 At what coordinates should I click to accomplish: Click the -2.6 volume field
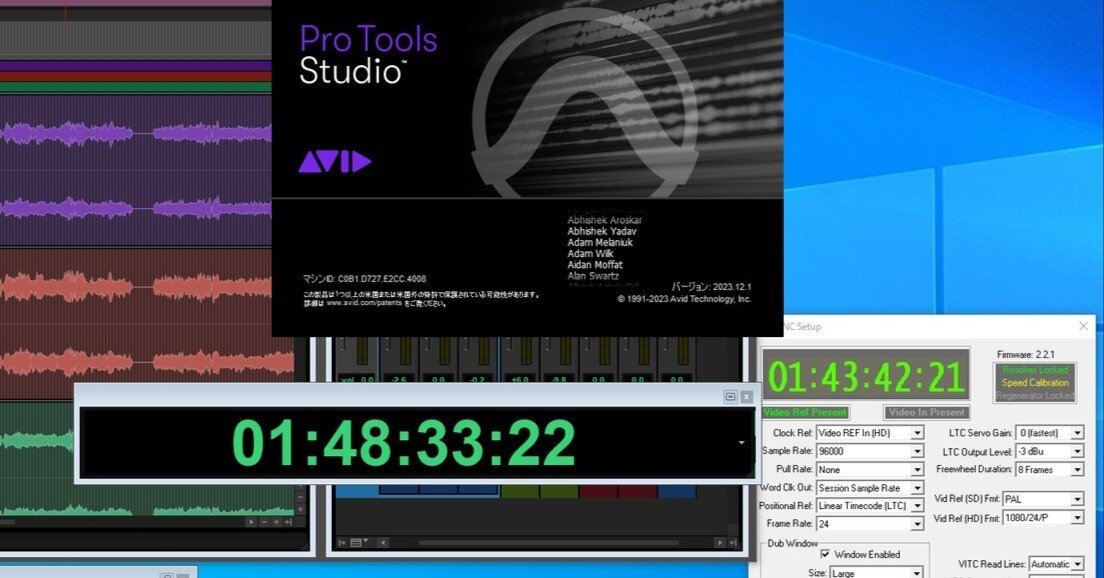[x=399, y=380]
